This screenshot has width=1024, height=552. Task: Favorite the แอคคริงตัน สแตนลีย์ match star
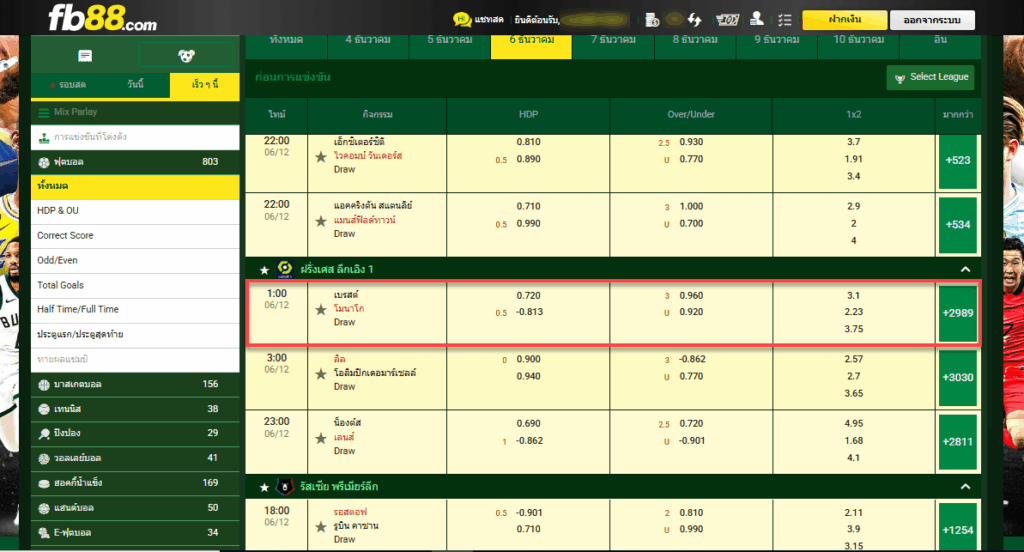pyautogui.click(x=321, y=221)
